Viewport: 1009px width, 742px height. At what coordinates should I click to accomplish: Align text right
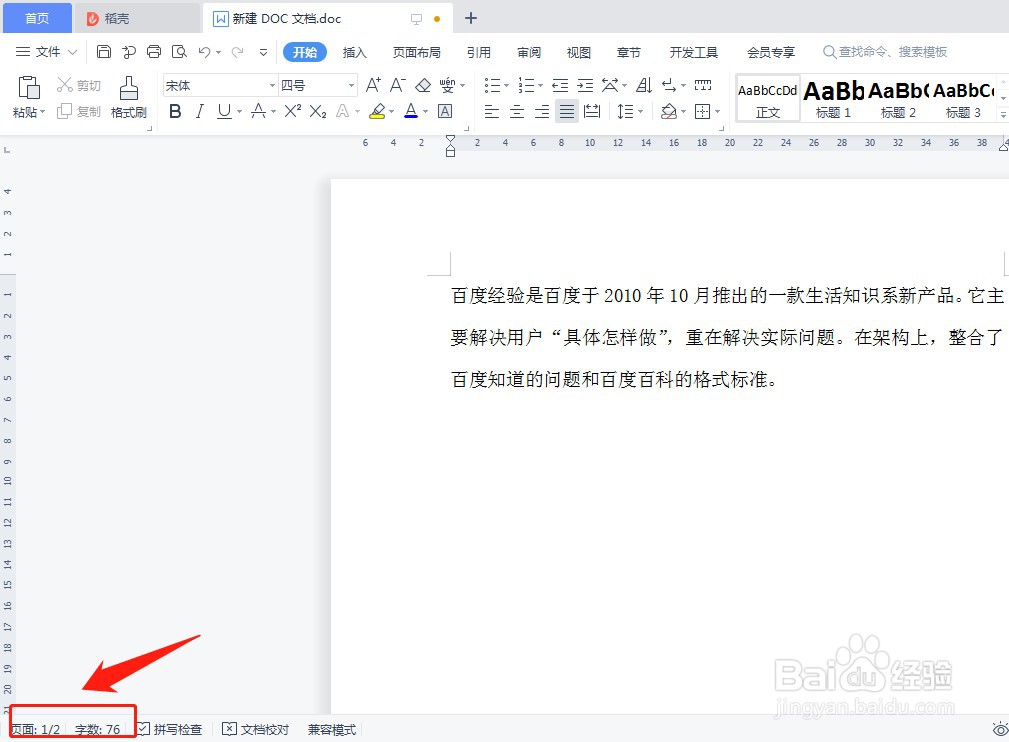click(542, 112)
